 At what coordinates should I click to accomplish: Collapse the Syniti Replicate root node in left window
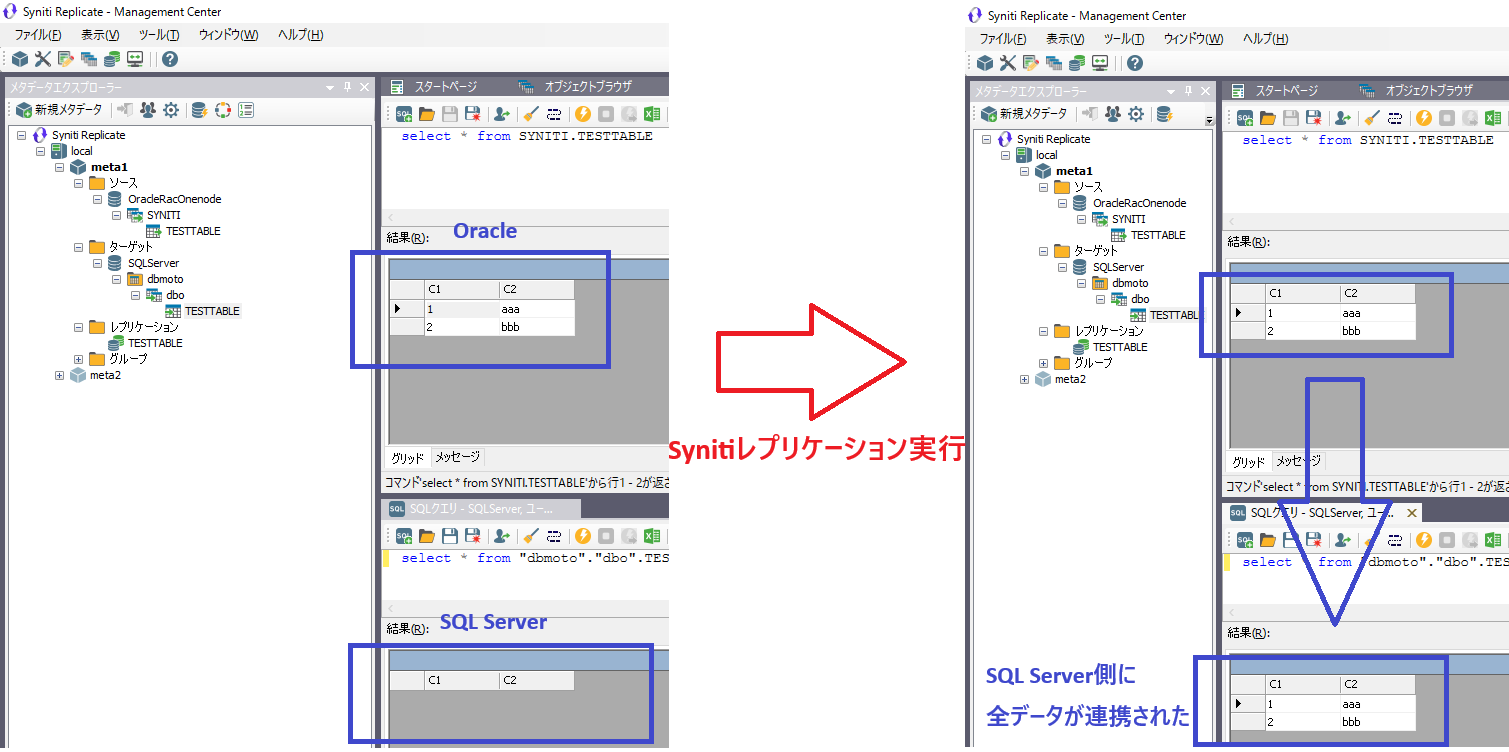22,135
